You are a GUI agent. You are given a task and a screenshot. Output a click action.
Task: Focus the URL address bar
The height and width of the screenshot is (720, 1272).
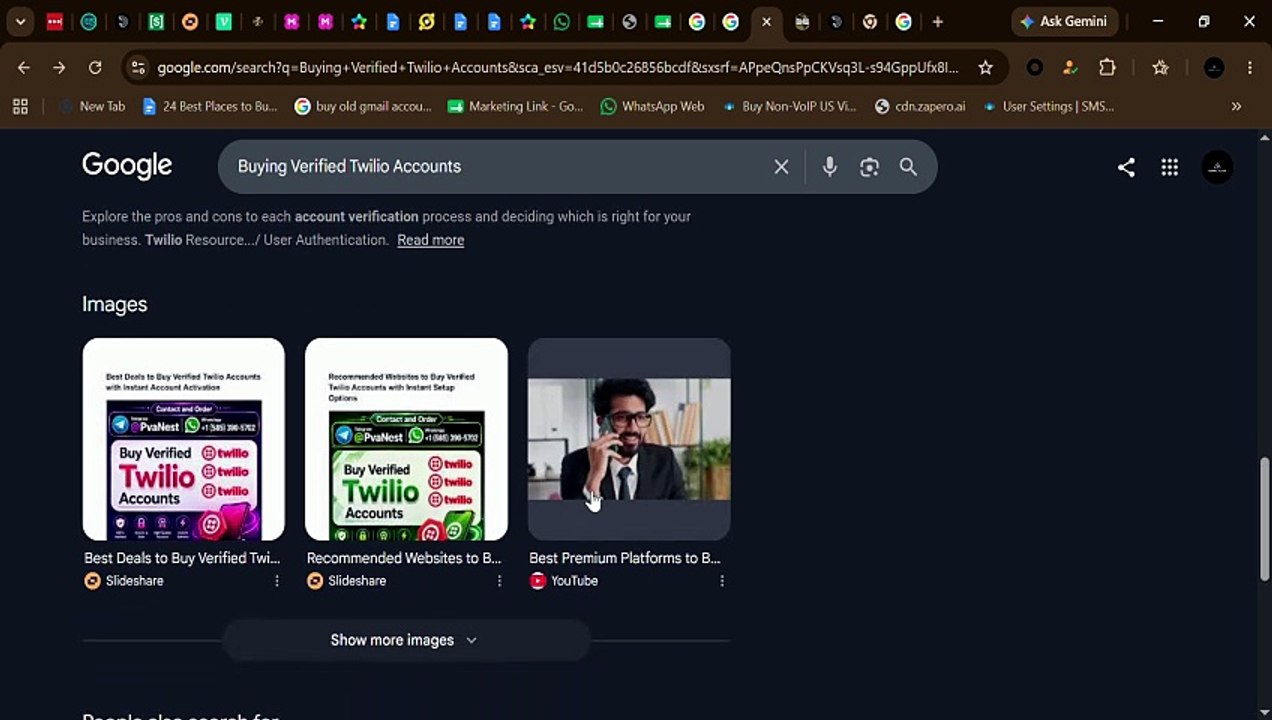pyautogui.click(x=557, y=68)
